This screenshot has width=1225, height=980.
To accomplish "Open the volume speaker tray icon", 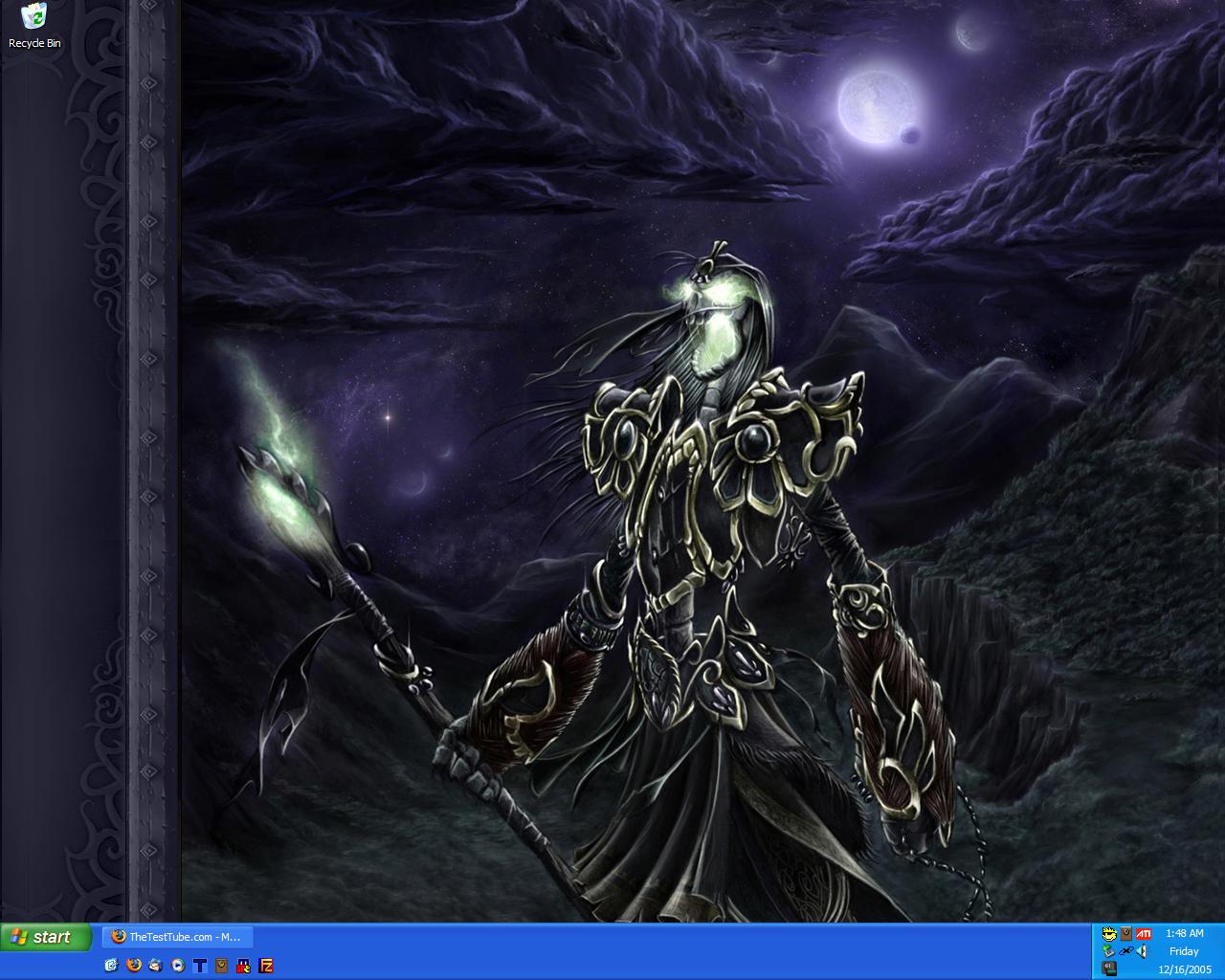I will 1141,951.
